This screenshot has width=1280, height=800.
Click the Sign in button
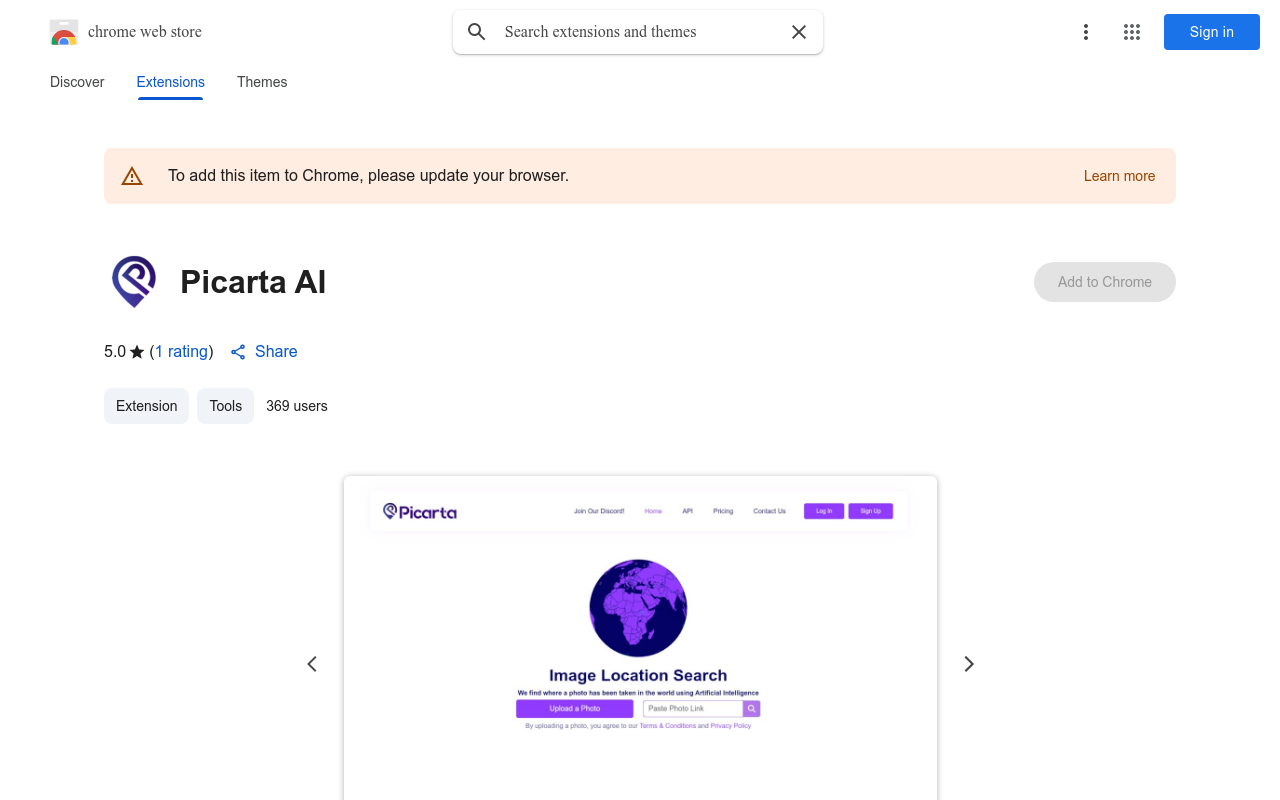[x=1212, y=32]
